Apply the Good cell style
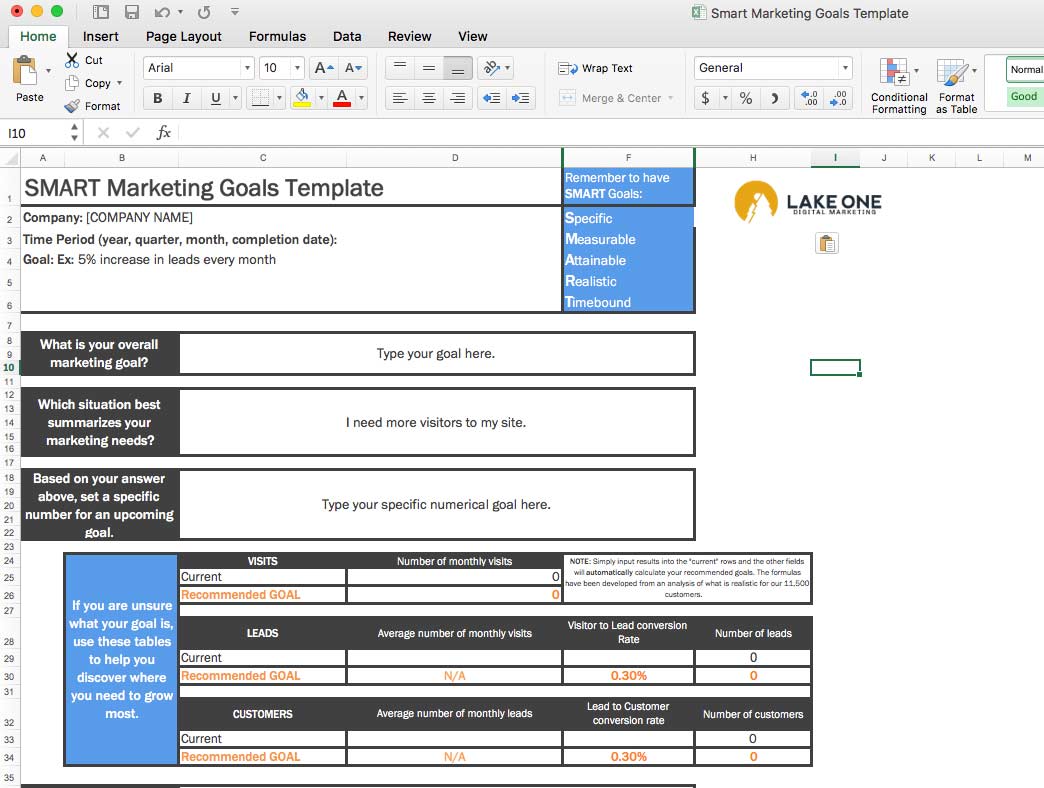The image size is (1044, 788). (1022, 96)
